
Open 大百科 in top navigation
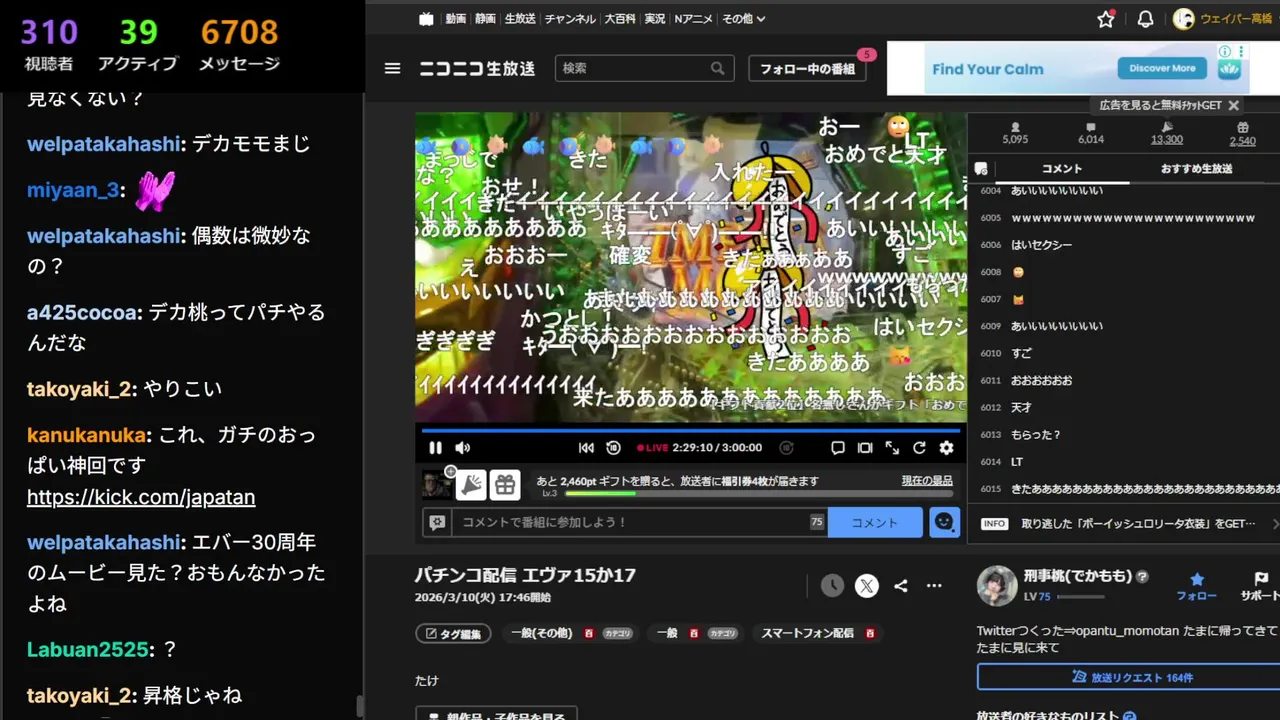tap(620, 18)
